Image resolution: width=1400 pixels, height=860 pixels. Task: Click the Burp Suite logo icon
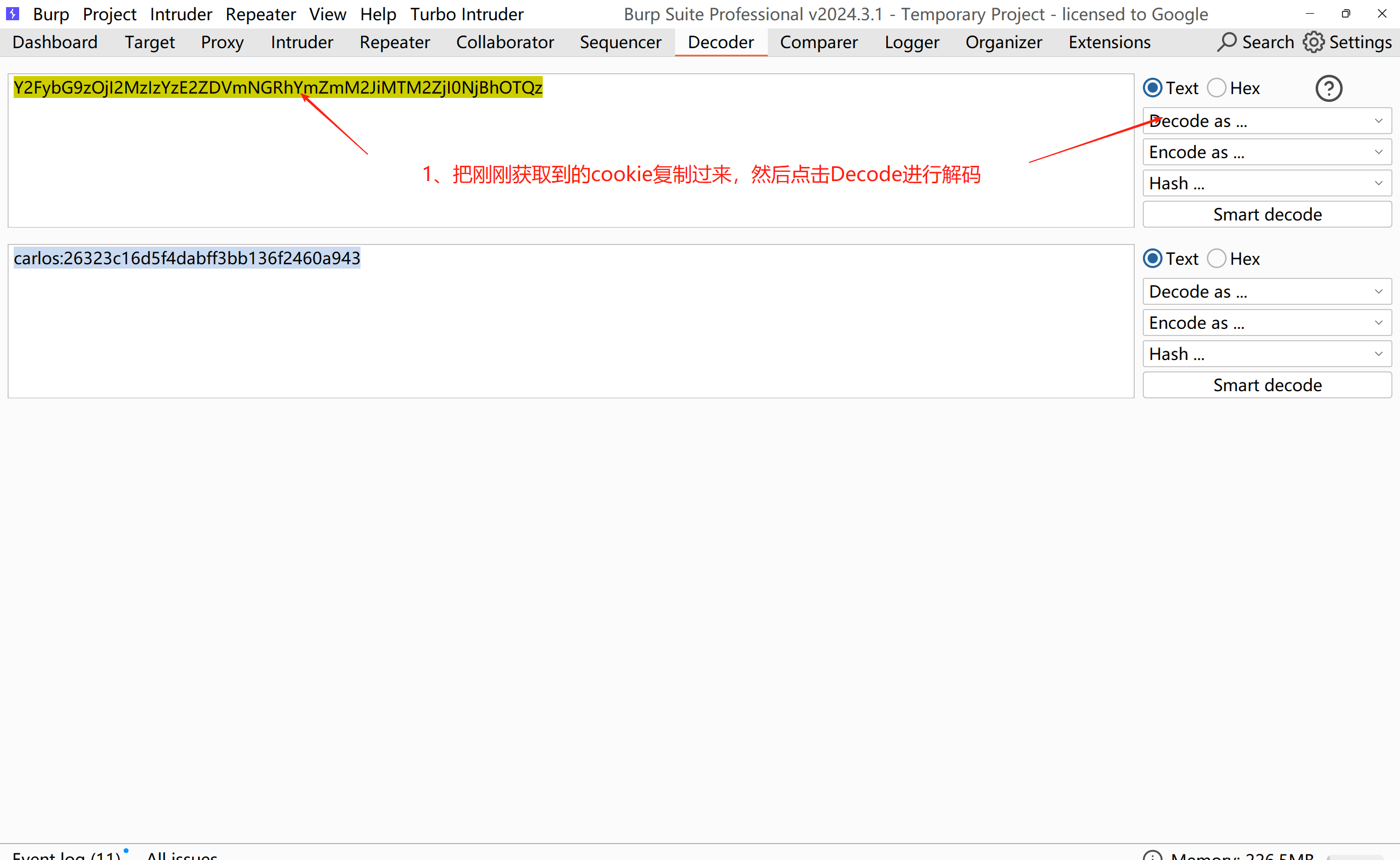tap(13, 13)
